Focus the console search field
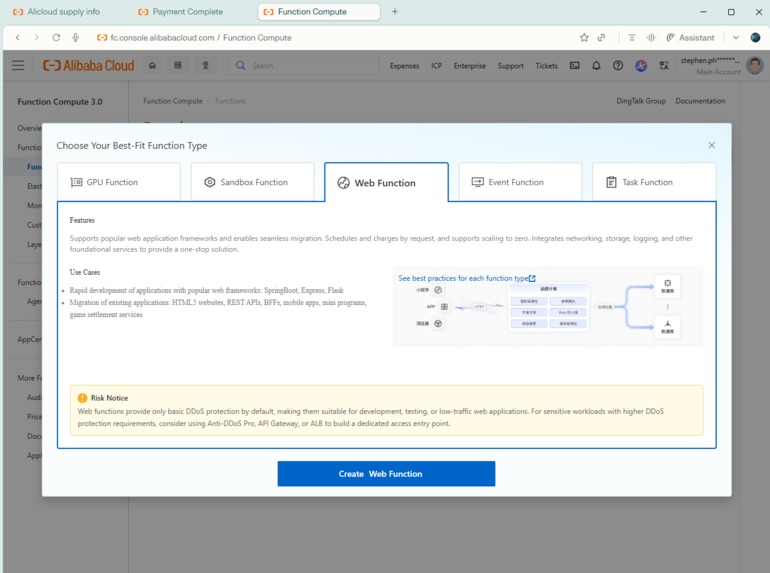The width and height of the screenshot is (770, 573). (303, 65)
